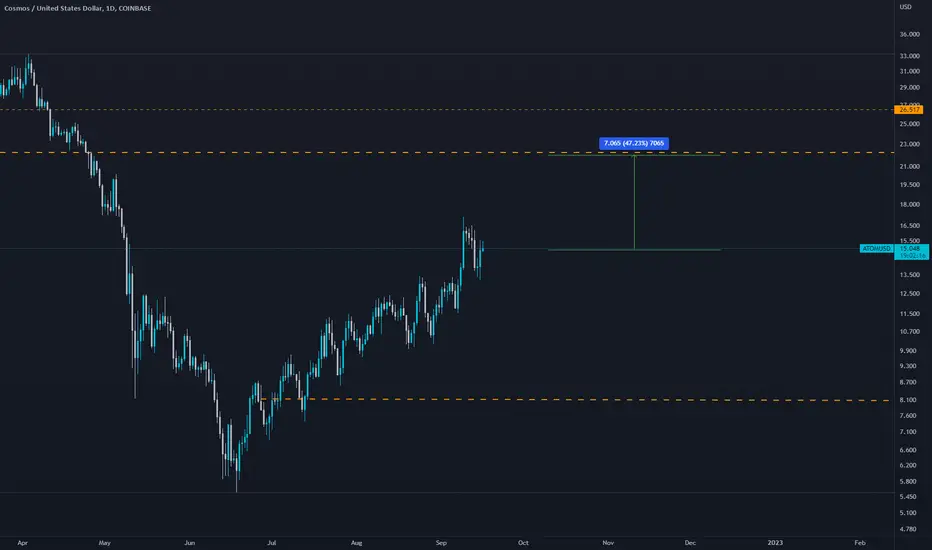Click the 36.000 price scale label
Viewport: 932px width, 550px height.
pyautogui.click(x=910, y=34)
